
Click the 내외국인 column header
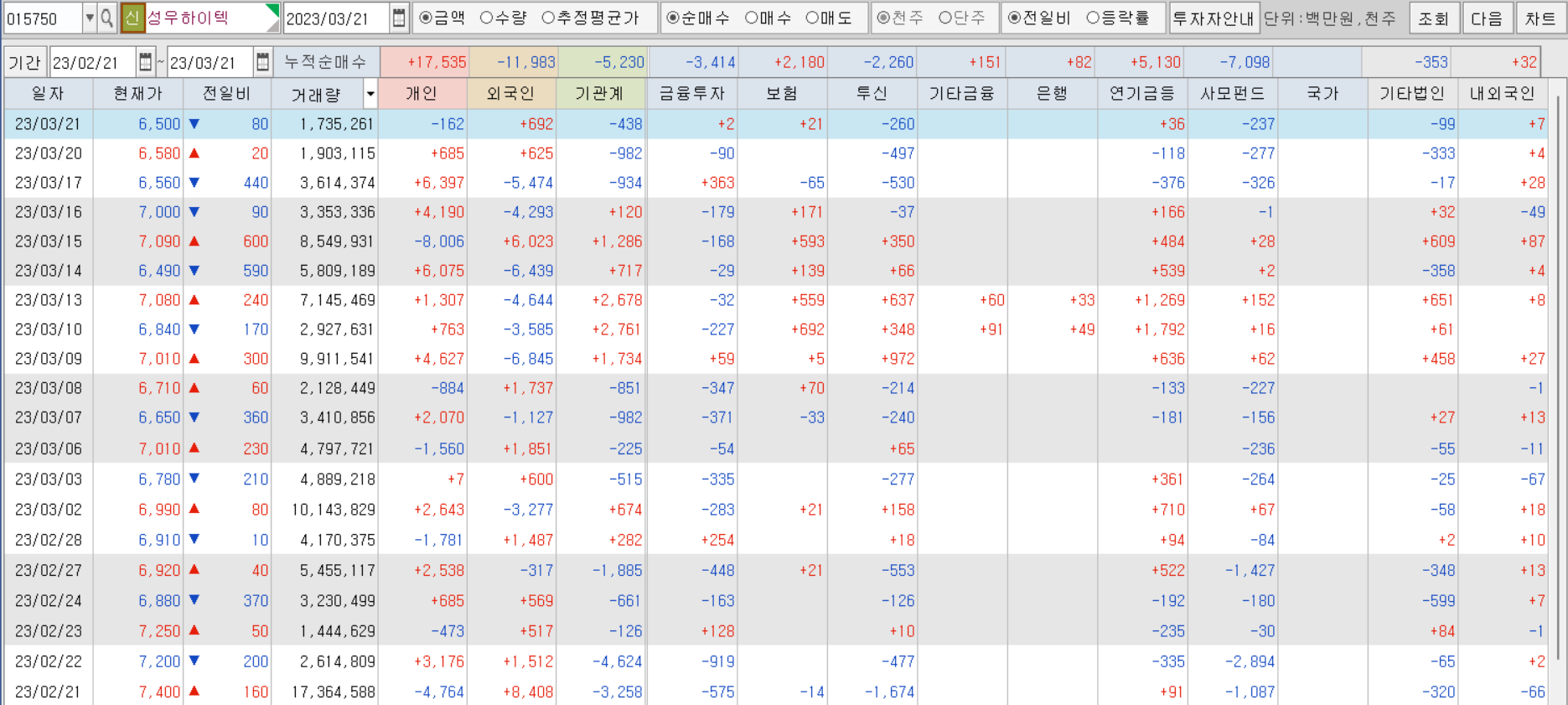pos(1502,94)
